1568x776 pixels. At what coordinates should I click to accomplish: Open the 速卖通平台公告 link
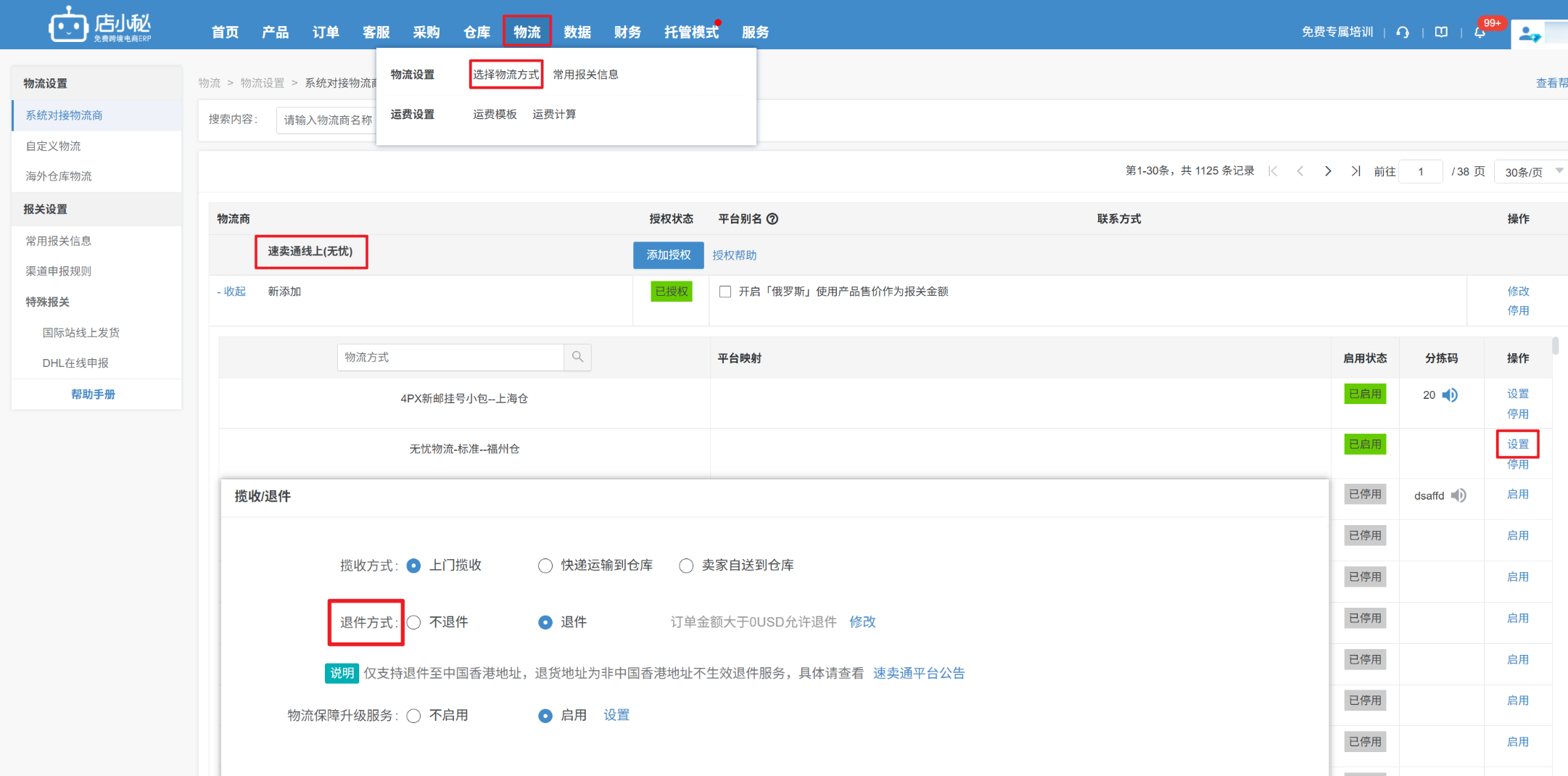point(918,673)
